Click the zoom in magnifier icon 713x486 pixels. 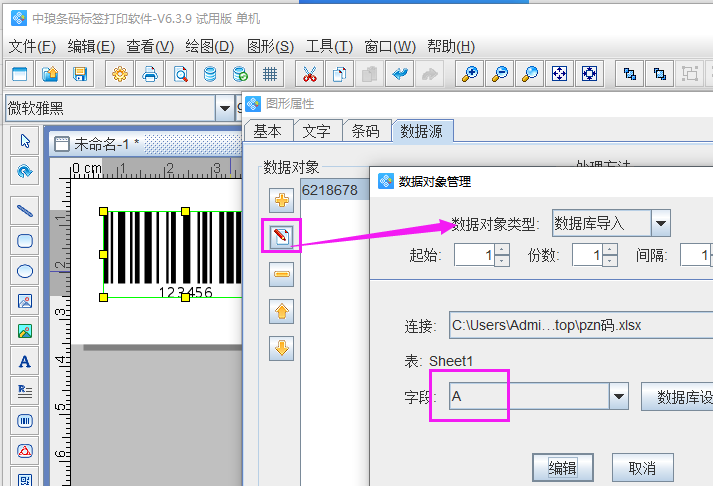(469, 74)
